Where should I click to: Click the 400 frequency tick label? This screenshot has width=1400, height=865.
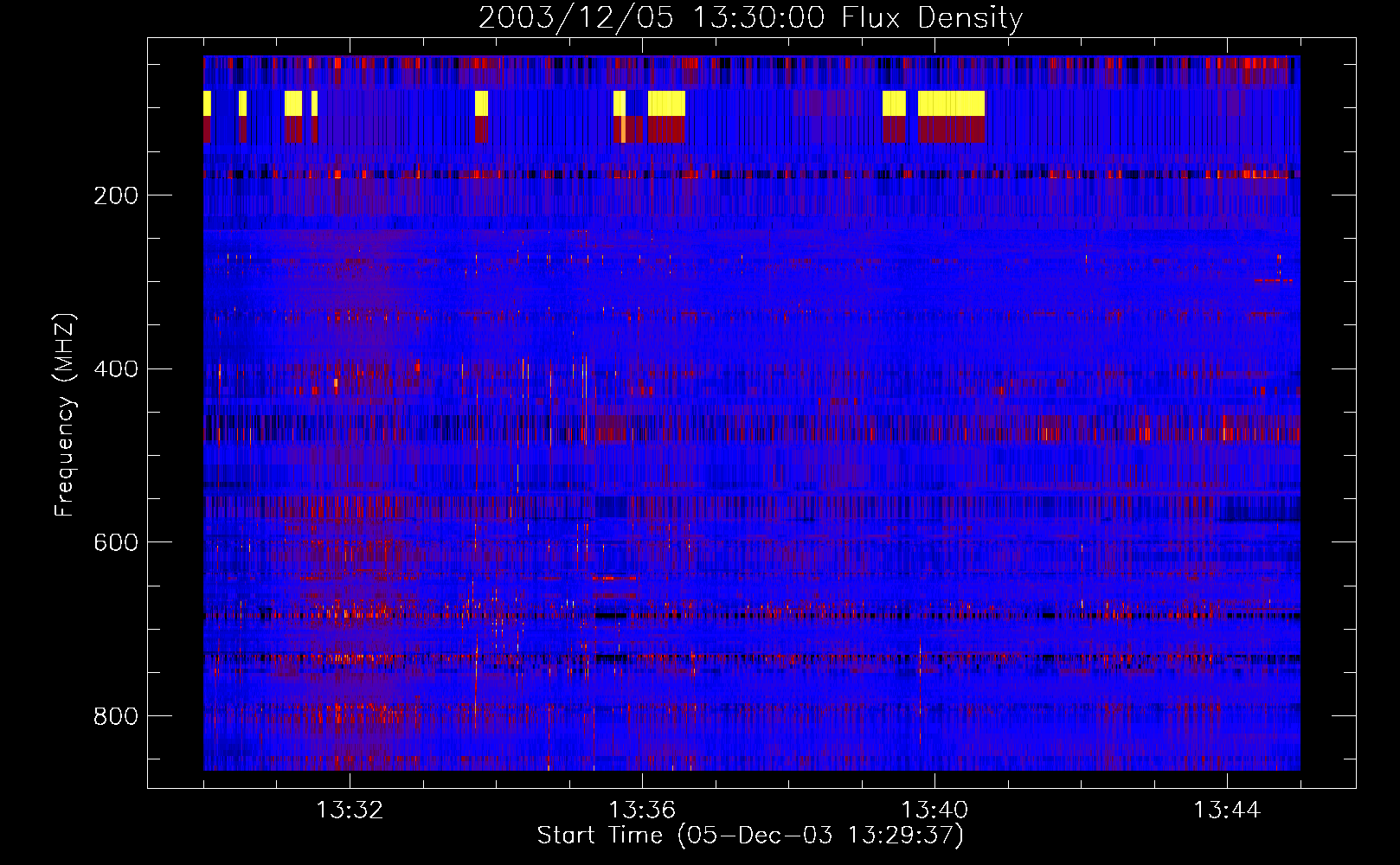[x=116, y=369]
